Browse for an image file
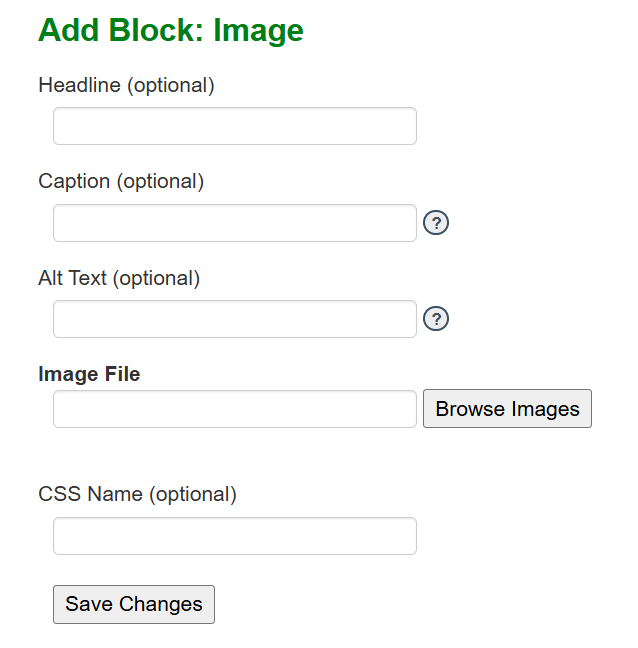Viewport: 638px width, 648px height. coord(507,409)
